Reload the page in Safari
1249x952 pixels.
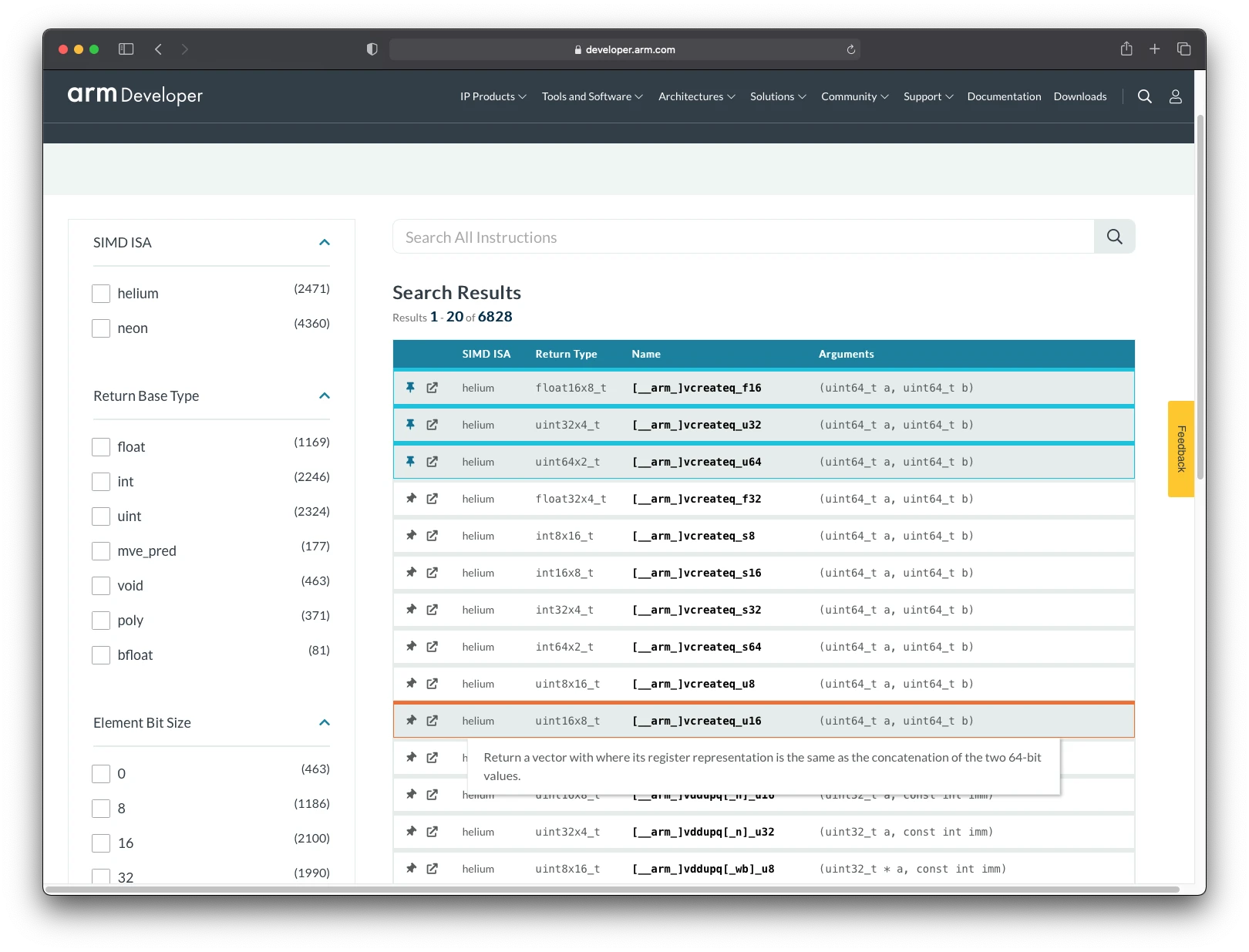click(x=851, y=49)
